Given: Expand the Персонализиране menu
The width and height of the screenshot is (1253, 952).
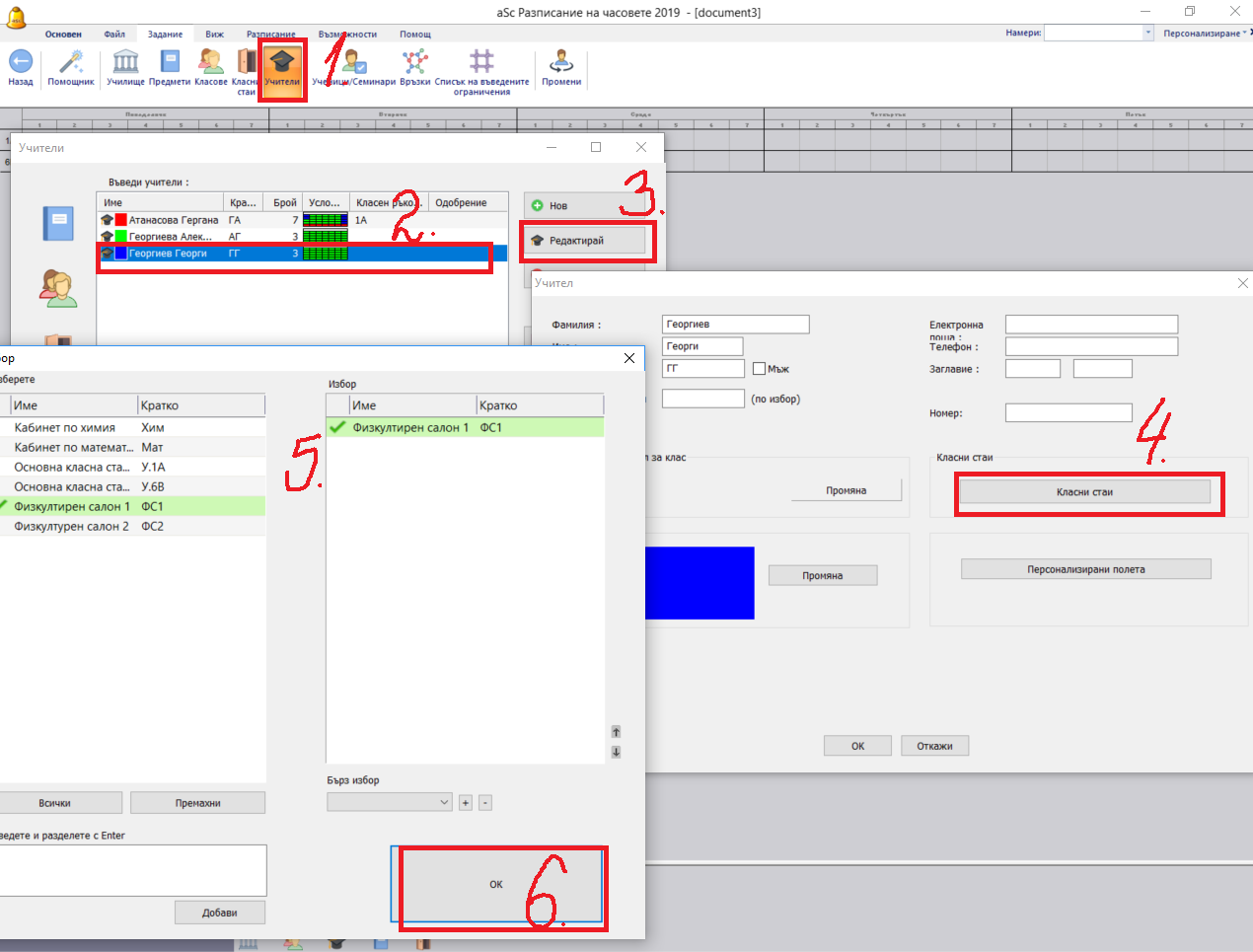Looking at the screenshot, I should click(1205, 34).
